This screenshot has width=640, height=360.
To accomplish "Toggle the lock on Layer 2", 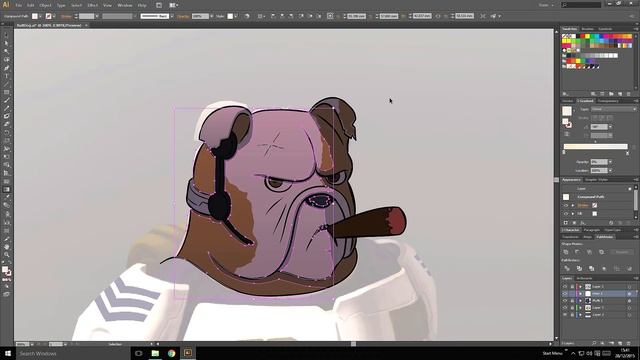I will (572, 315).
